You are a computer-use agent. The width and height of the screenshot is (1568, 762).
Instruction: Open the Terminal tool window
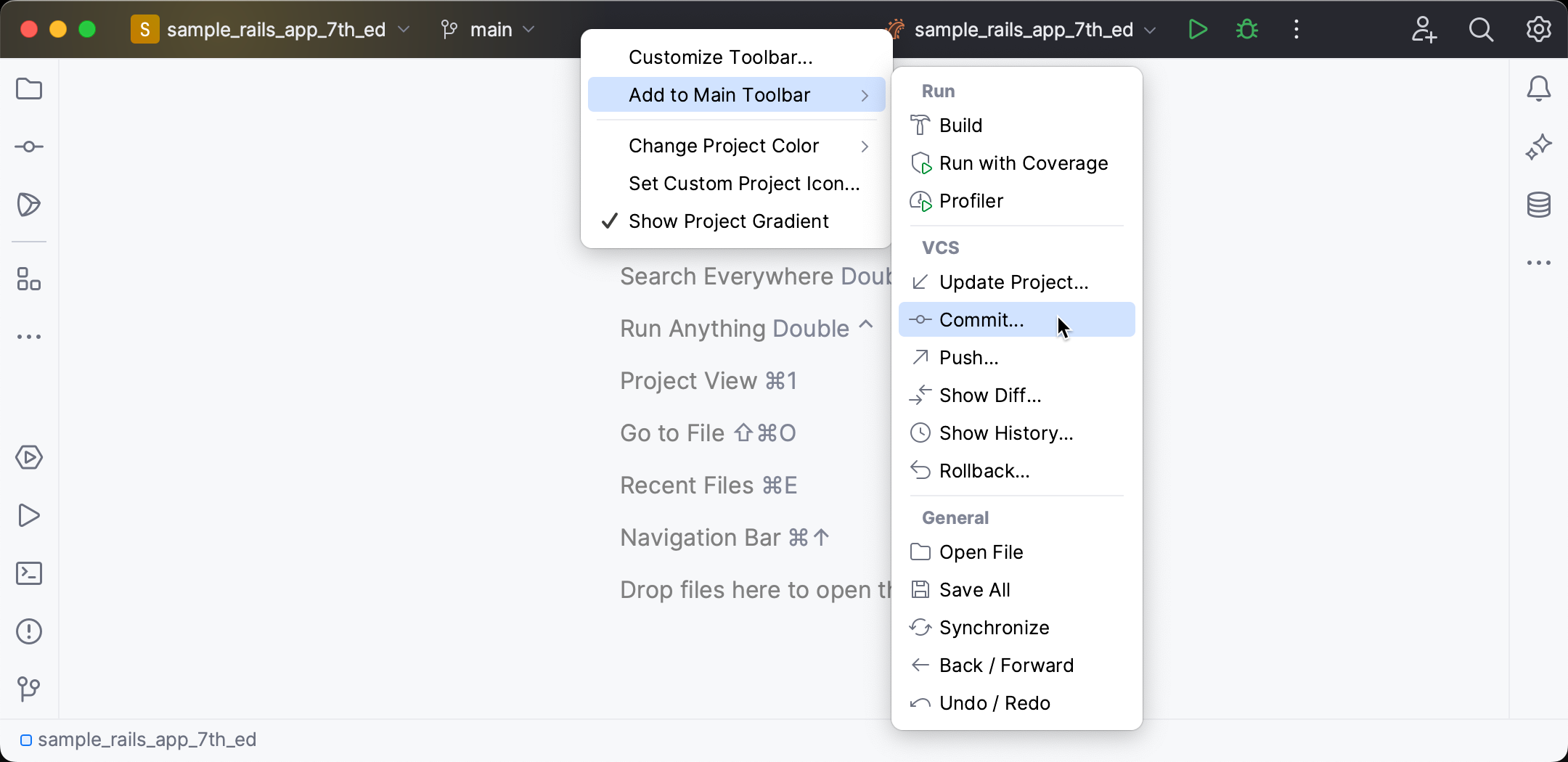click(29, 573)
